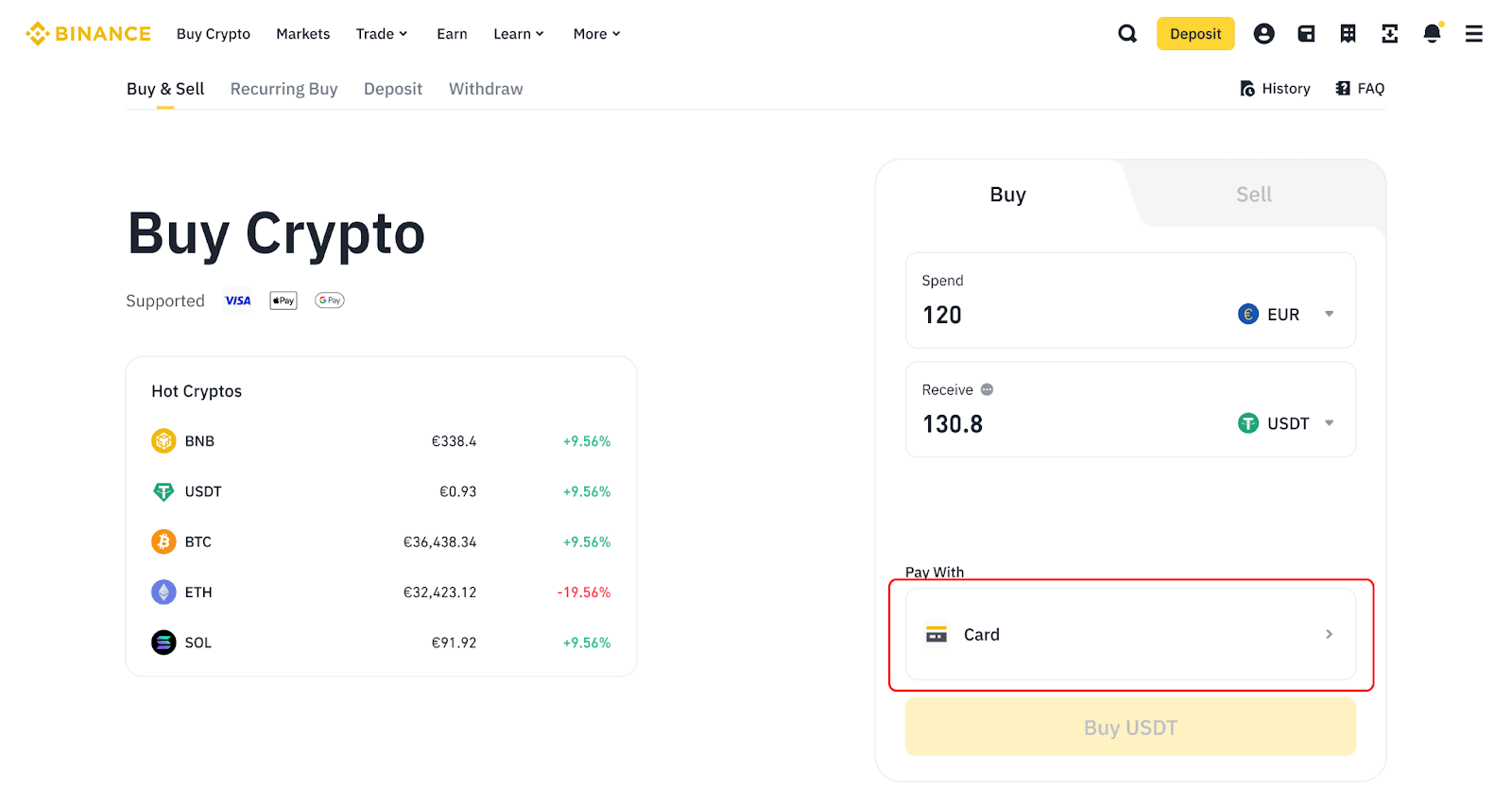The image size is (1512, 806).
Task: Switch to the Sell tab
Action: (1253, 195)
